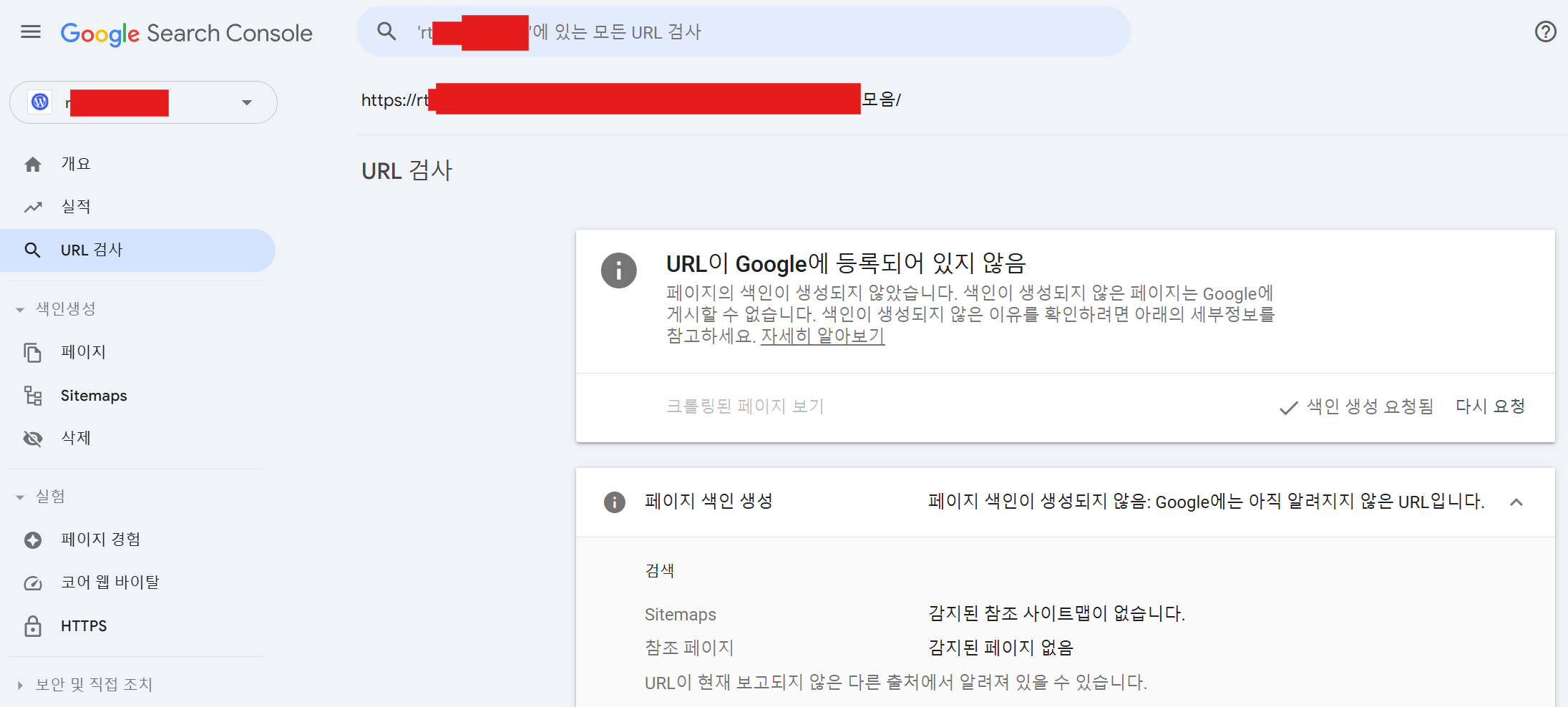Click the 참조 페이지 label

tap(689, 648)
